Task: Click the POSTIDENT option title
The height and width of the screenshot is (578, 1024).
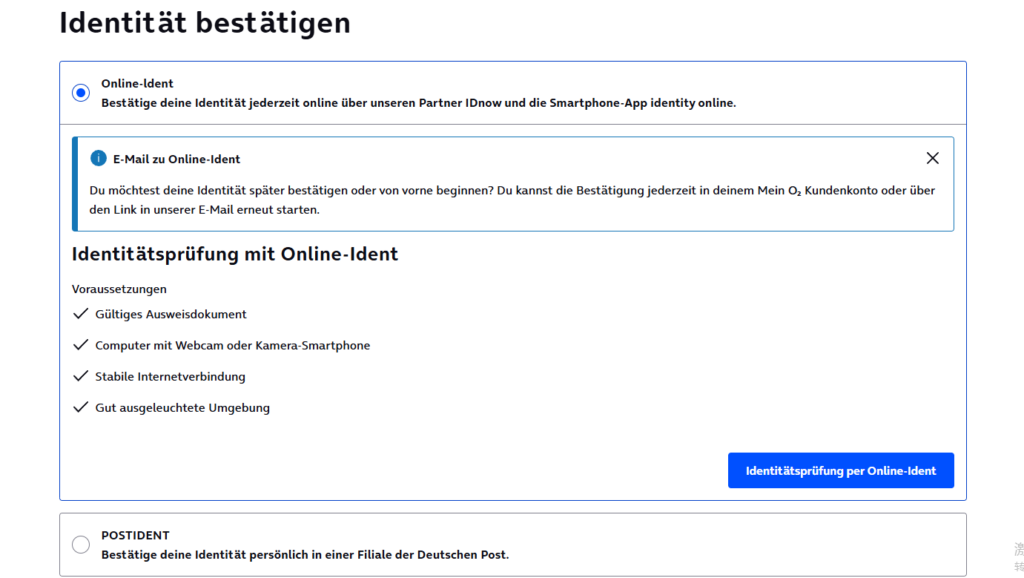Action: (x=135, y=536)
